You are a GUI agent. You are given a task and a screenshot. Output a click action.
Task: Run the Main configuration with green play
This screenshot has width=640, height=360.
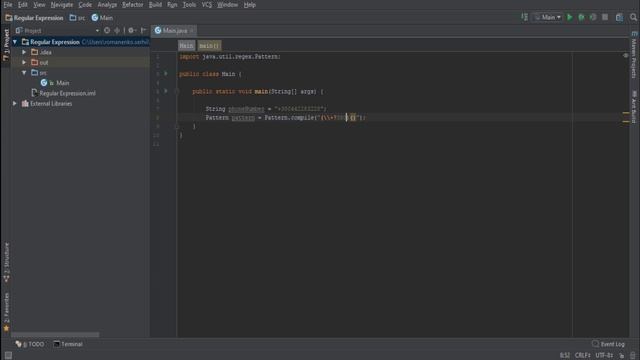point(570,17)
